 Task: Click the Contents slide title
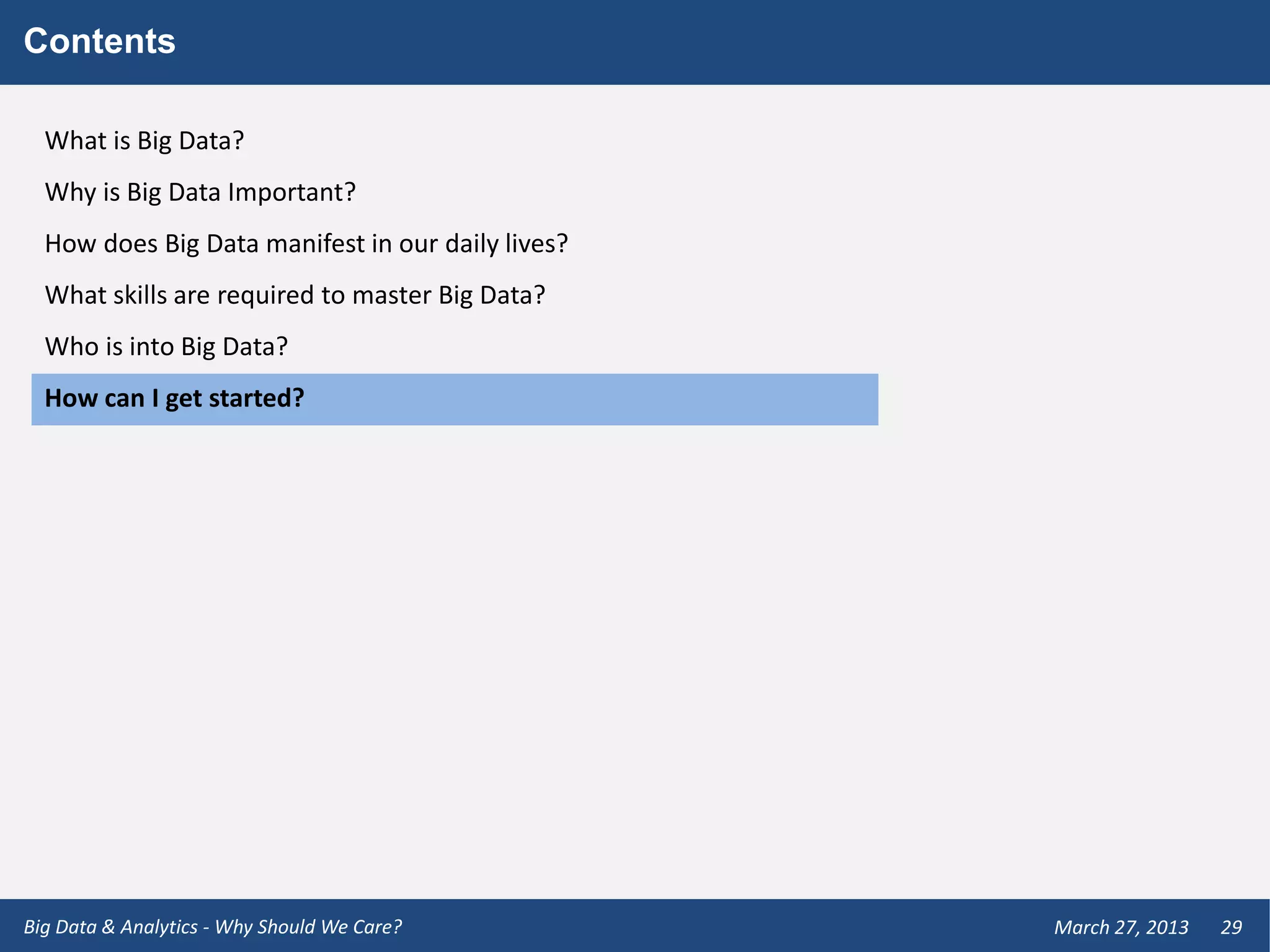click(x=99, y=42)
